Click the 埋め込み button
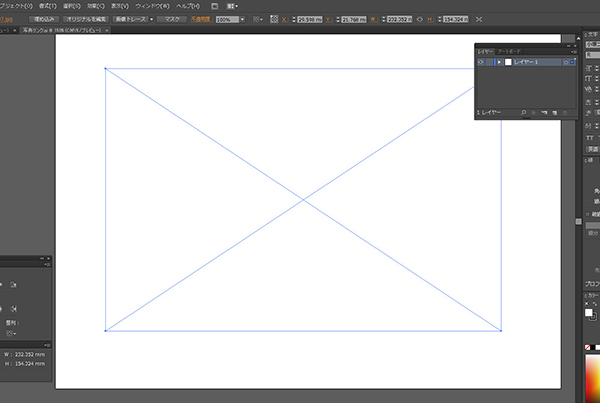The image size is (600, 403). 44,19
